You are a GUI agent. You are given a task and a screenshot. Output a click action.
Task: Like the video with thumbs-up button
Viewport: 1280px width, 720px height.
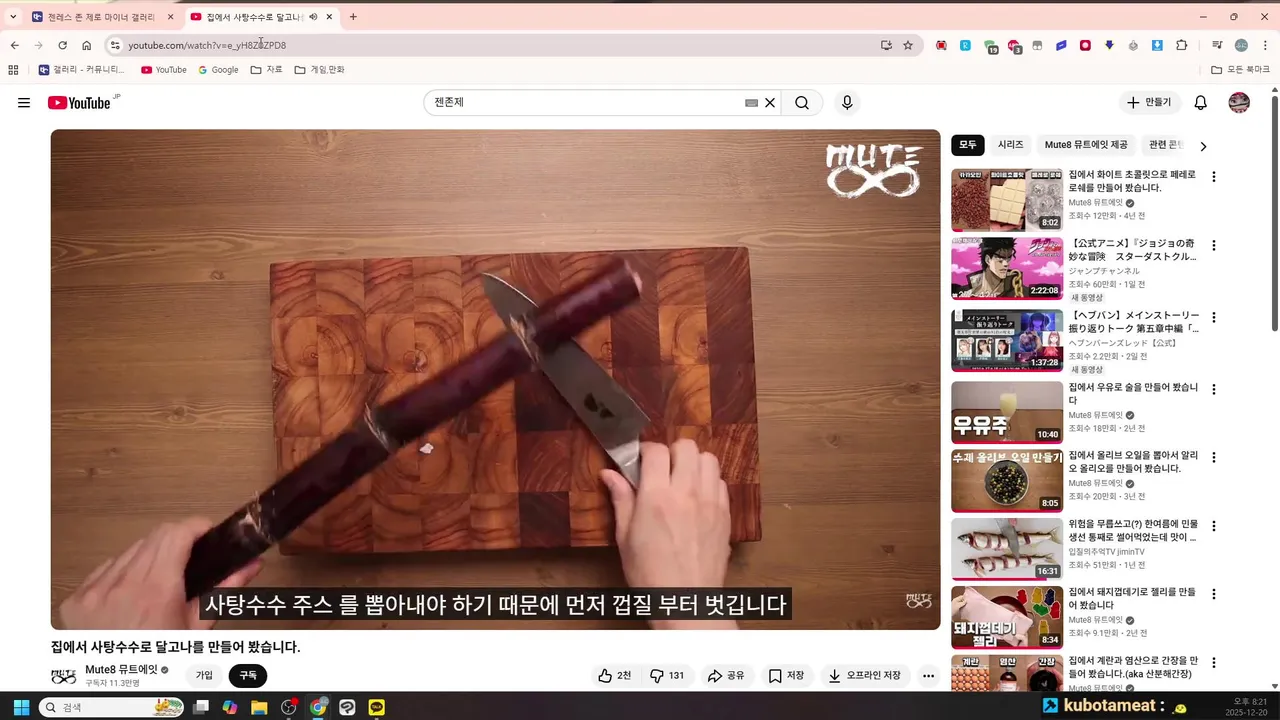point(614,676)
